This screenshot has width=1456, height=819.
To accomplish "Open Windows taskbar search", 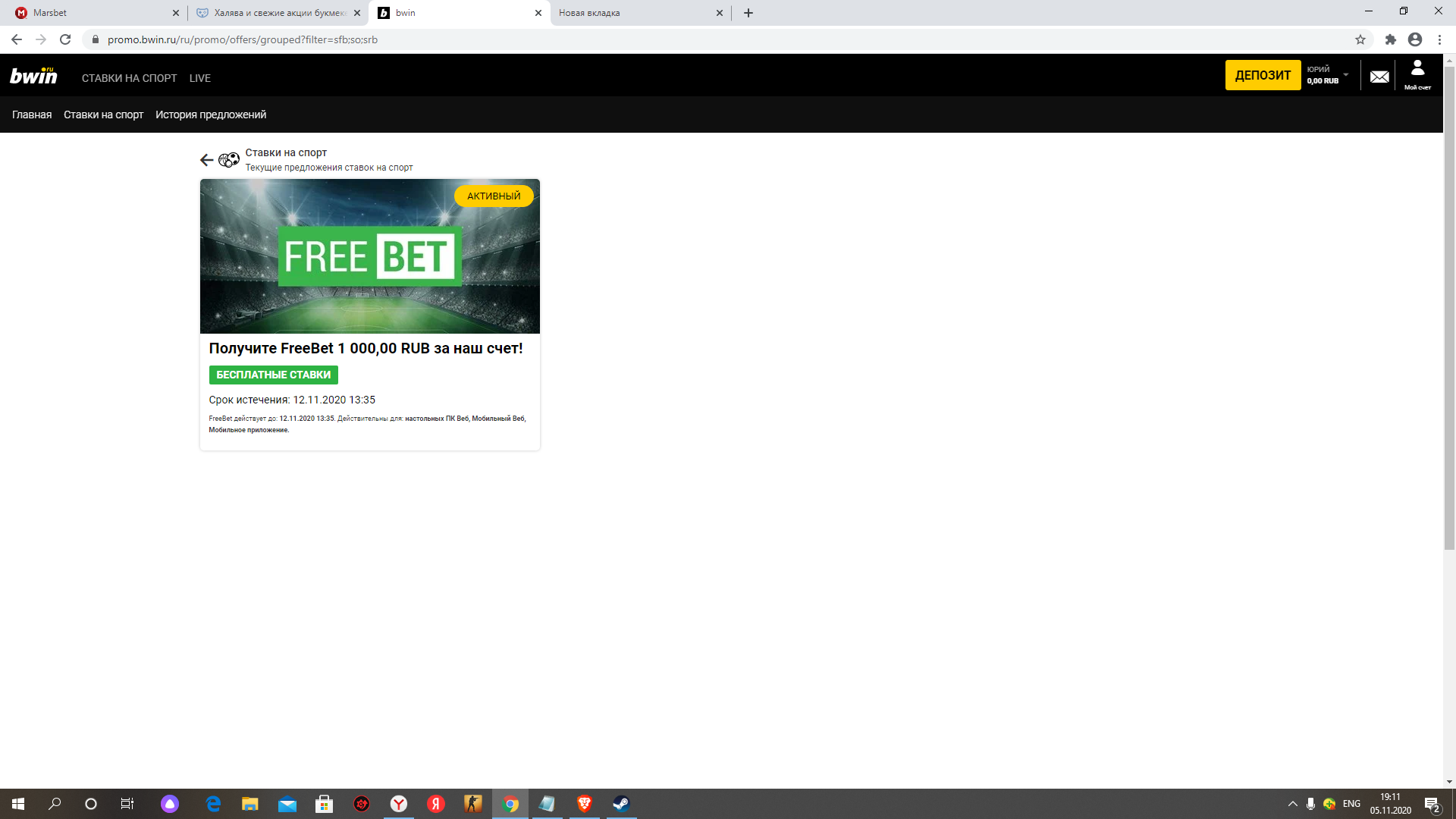I will [x=55, y=804].
